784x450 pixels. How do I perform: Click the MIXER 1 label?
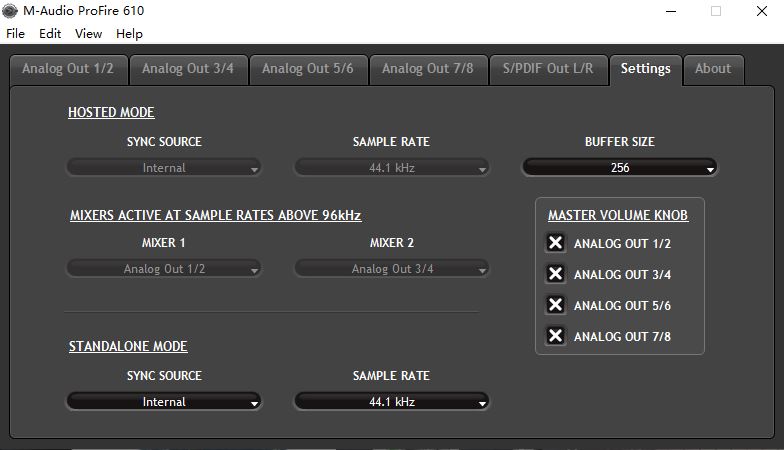point(164,243)
